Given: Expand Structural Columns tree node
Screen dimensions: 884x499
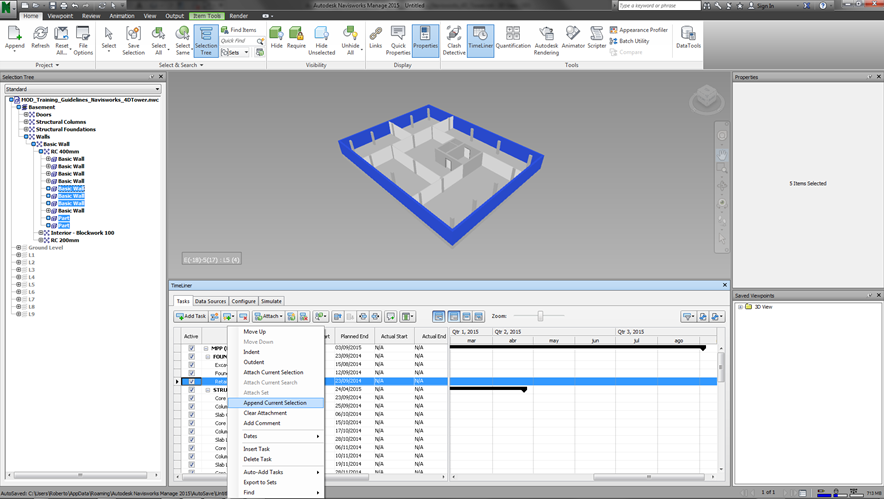Looking at the screenshot, I should click(26, 122).
